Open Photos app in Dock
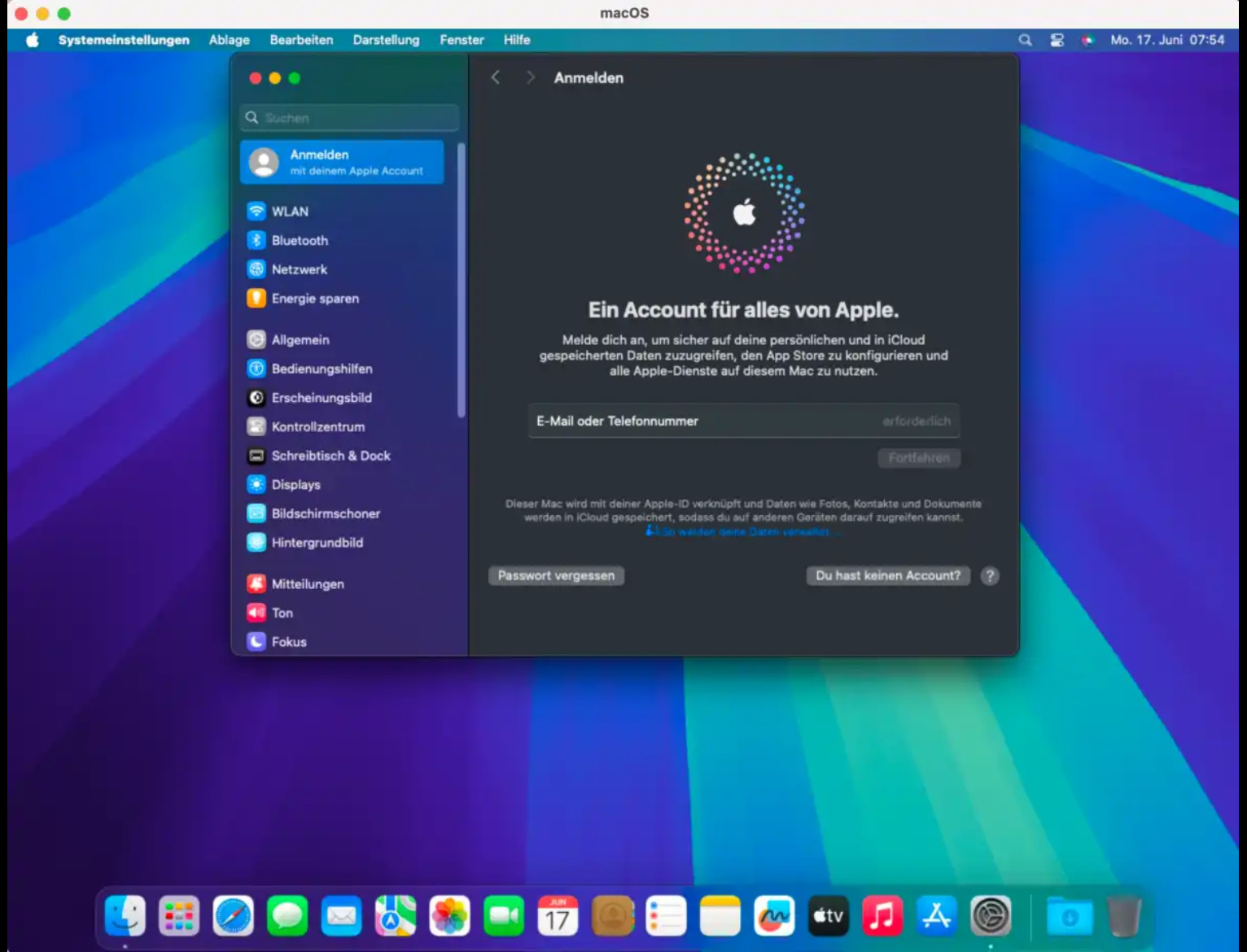The image size is (1247, 952). click(449, 916)
